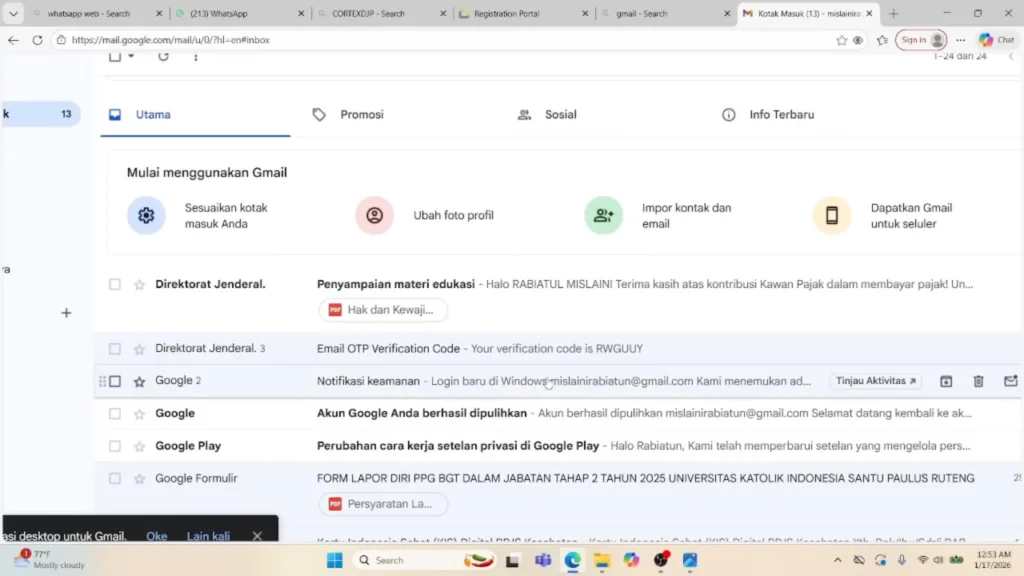This screenshot has height=576, width=1024.
Task: Switch to the Promosi tab
Action: click(x=362, y=114)
